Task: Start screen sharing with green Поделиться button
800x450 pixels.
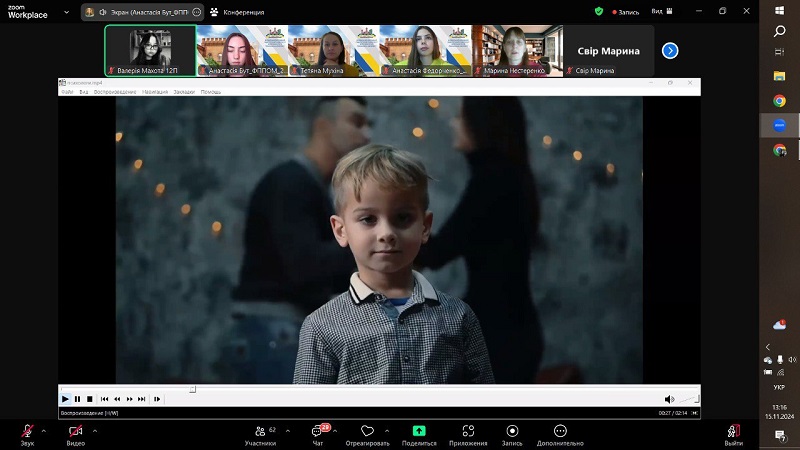Action: point(419,435)
